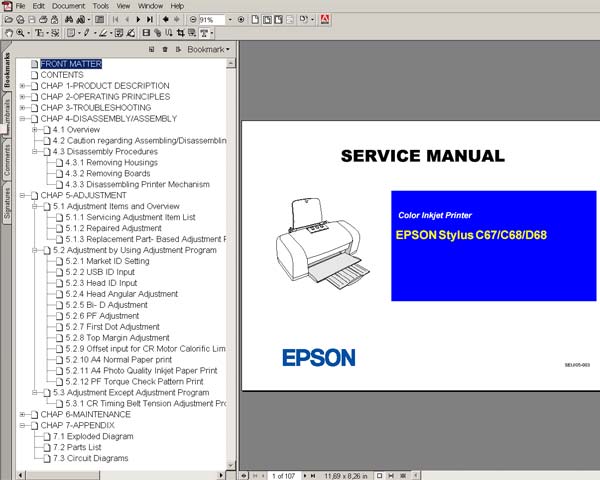Open the Bookmark pane menu button

pos(208,49)
